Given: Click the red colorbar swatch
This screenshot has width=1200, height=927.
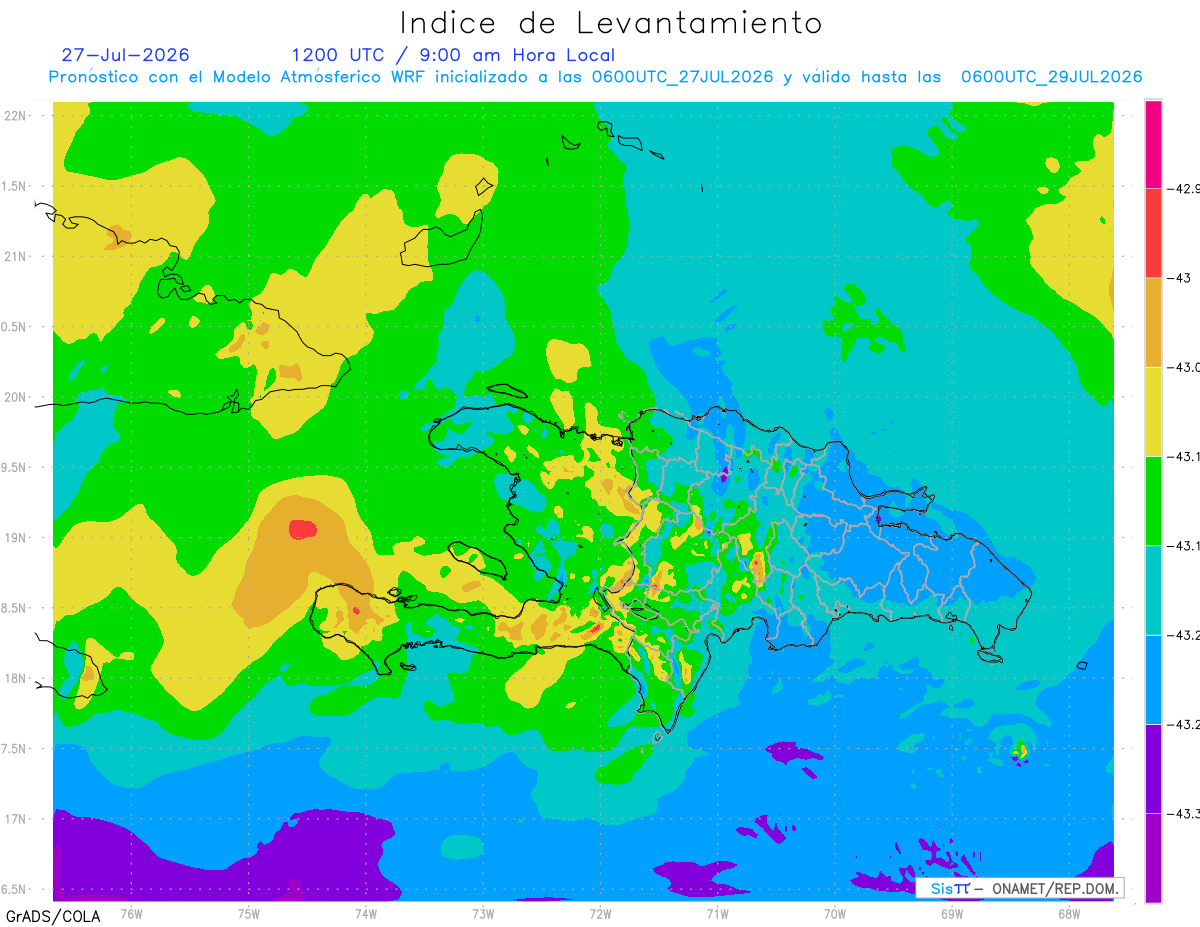Looking at the screenshot, I should [x=1153, y=233].
